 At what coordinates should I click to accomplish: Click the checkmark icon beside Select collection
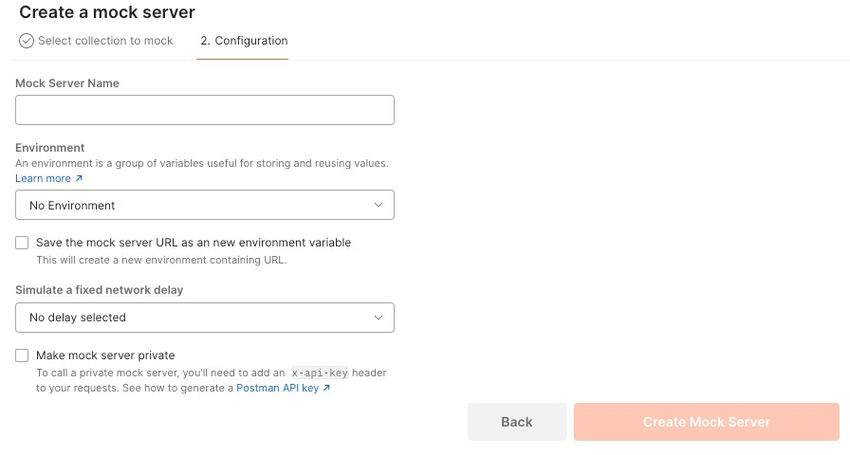27,41
